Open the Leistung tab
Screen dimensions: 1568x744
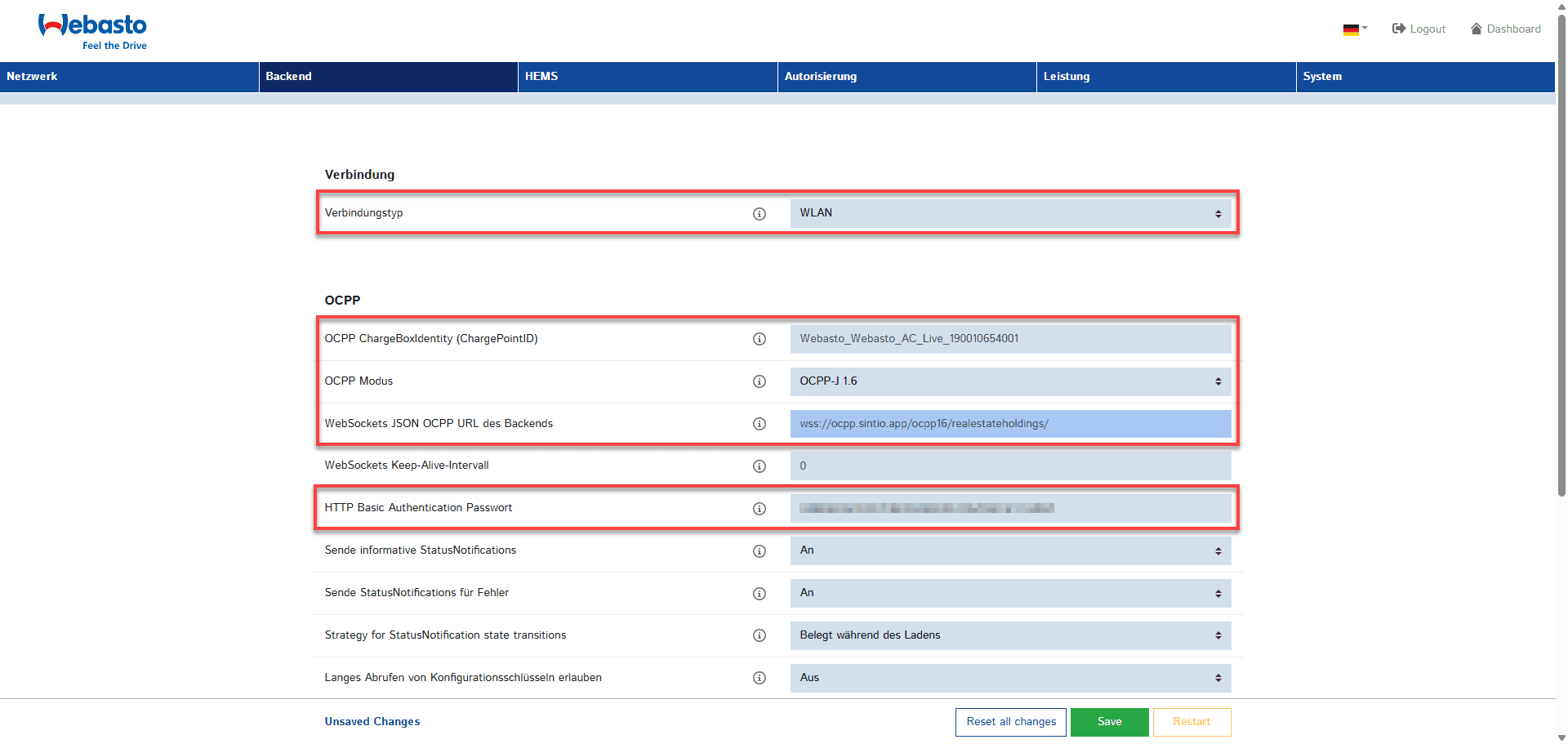pos(1166,77)
